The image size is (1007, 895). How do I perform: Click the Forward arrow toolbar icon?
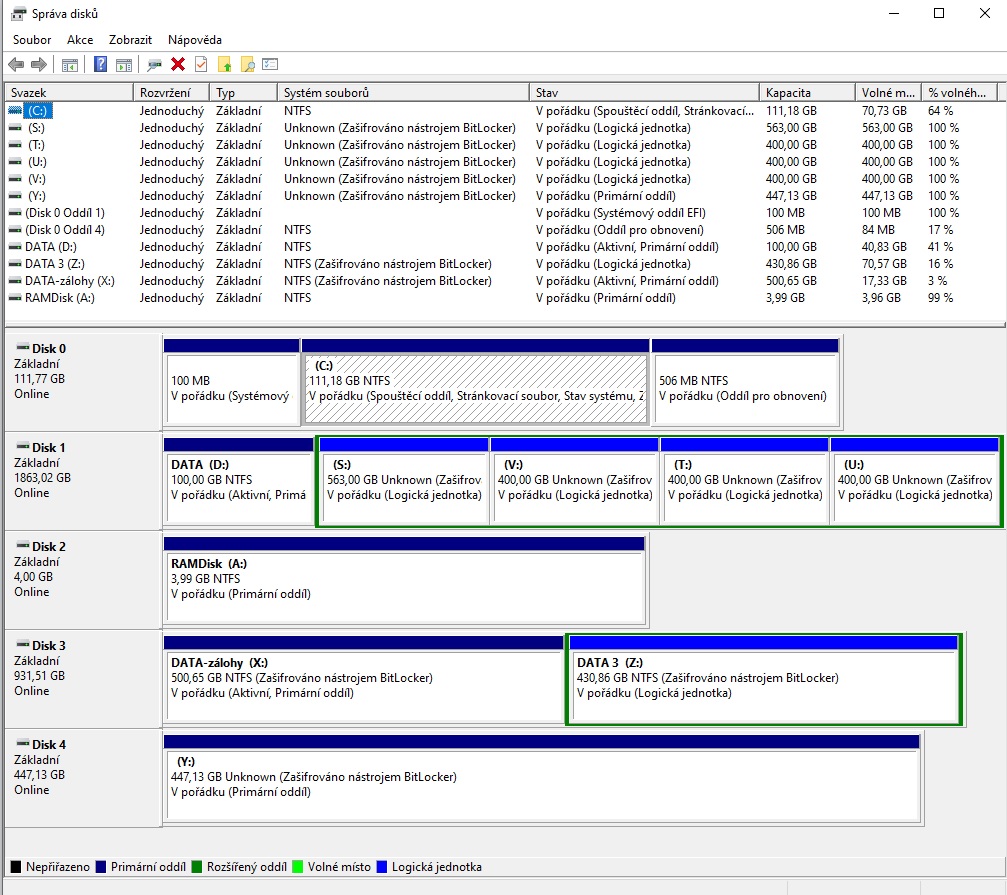[x=39, y=65]
